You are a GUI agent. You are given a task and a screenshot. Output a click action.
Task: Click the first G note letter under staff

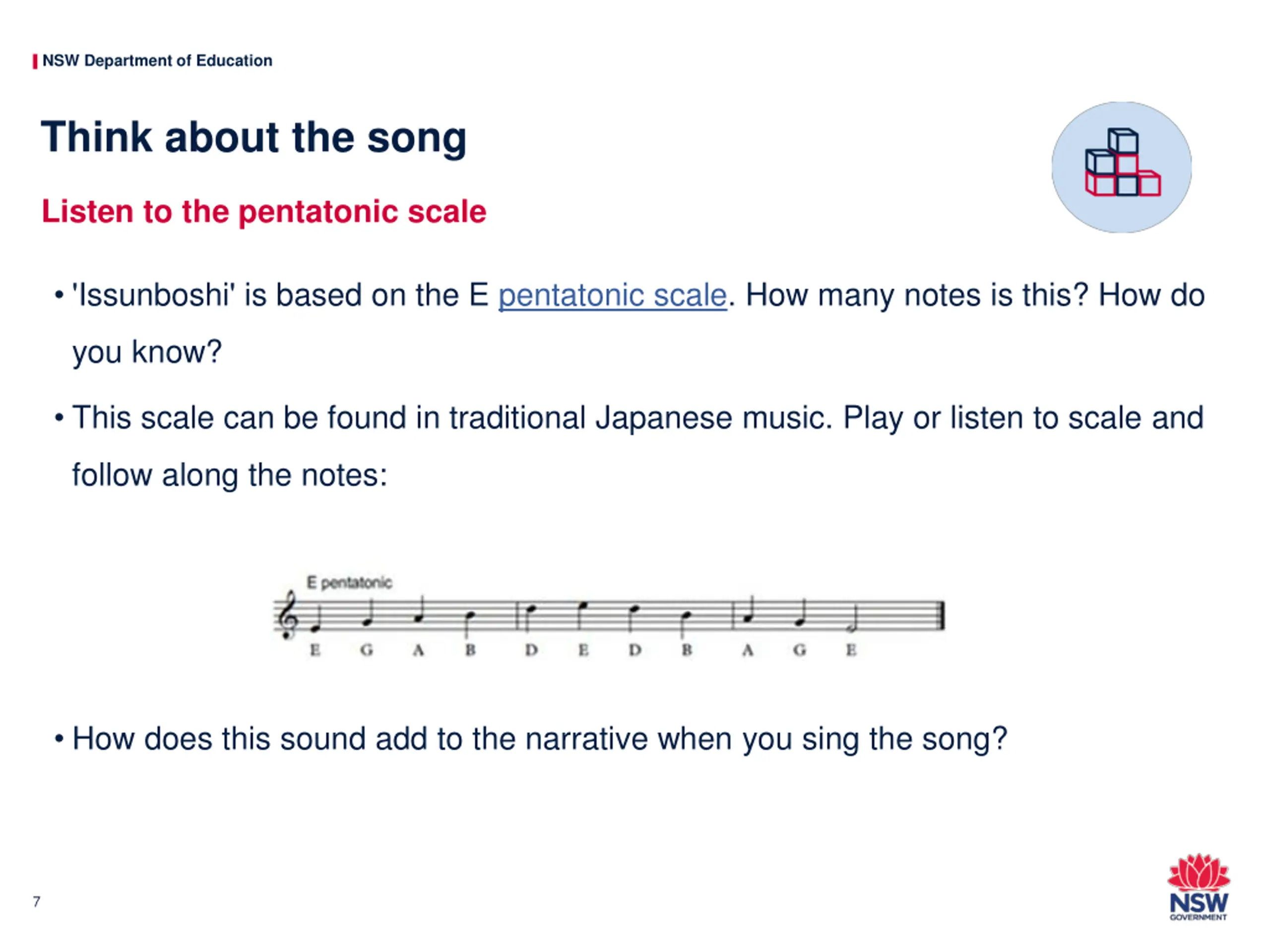point(366,650)
